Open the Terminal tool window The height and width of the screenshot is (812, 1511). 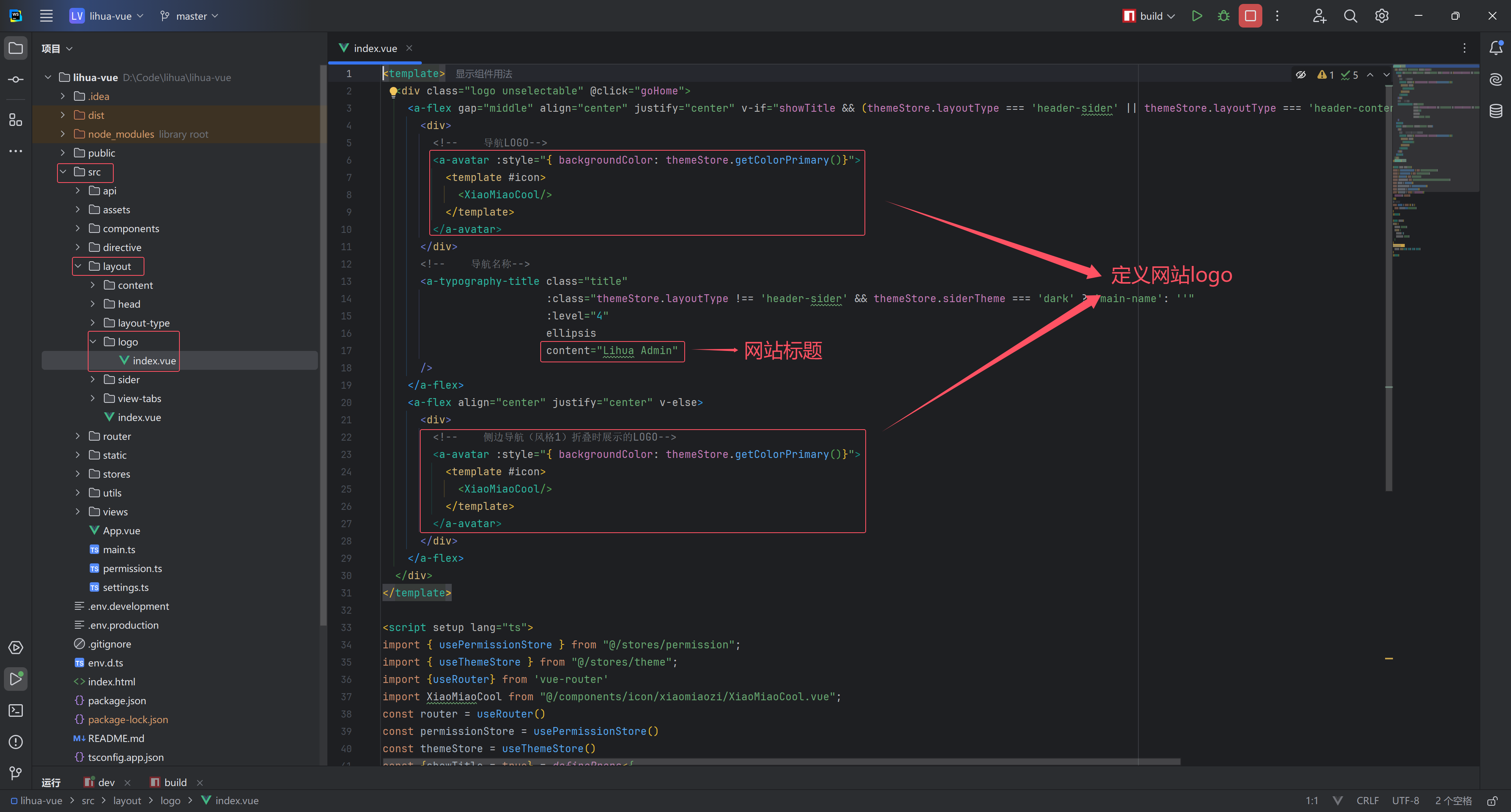(x=16, y=710)
